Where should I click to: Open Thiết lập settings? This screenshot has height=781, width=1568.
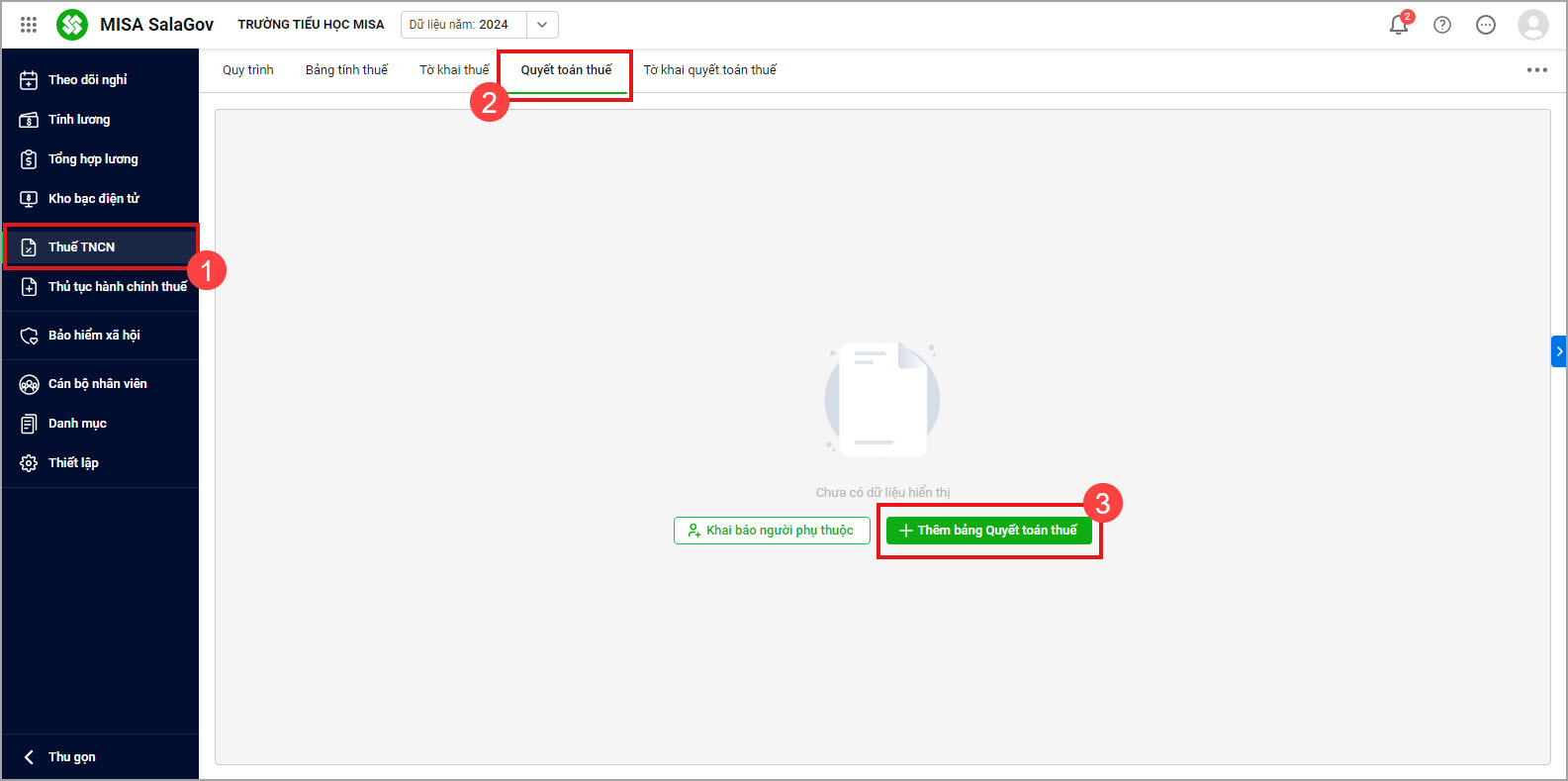tap(73, 462)
